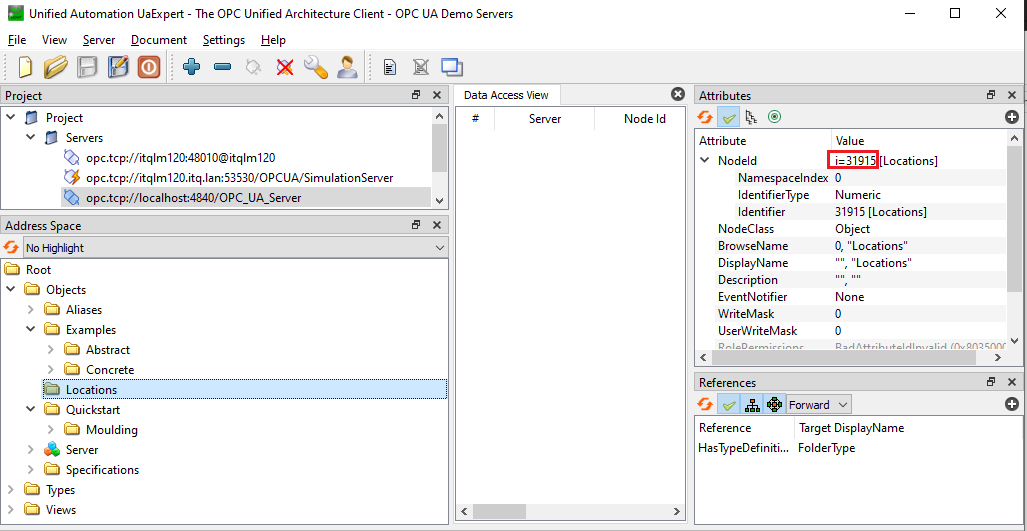Viewport: 1027px width, 531px height.
Task: Click the New Project toolbar icon
Action: pyautogui.click(x=25, y=67)
